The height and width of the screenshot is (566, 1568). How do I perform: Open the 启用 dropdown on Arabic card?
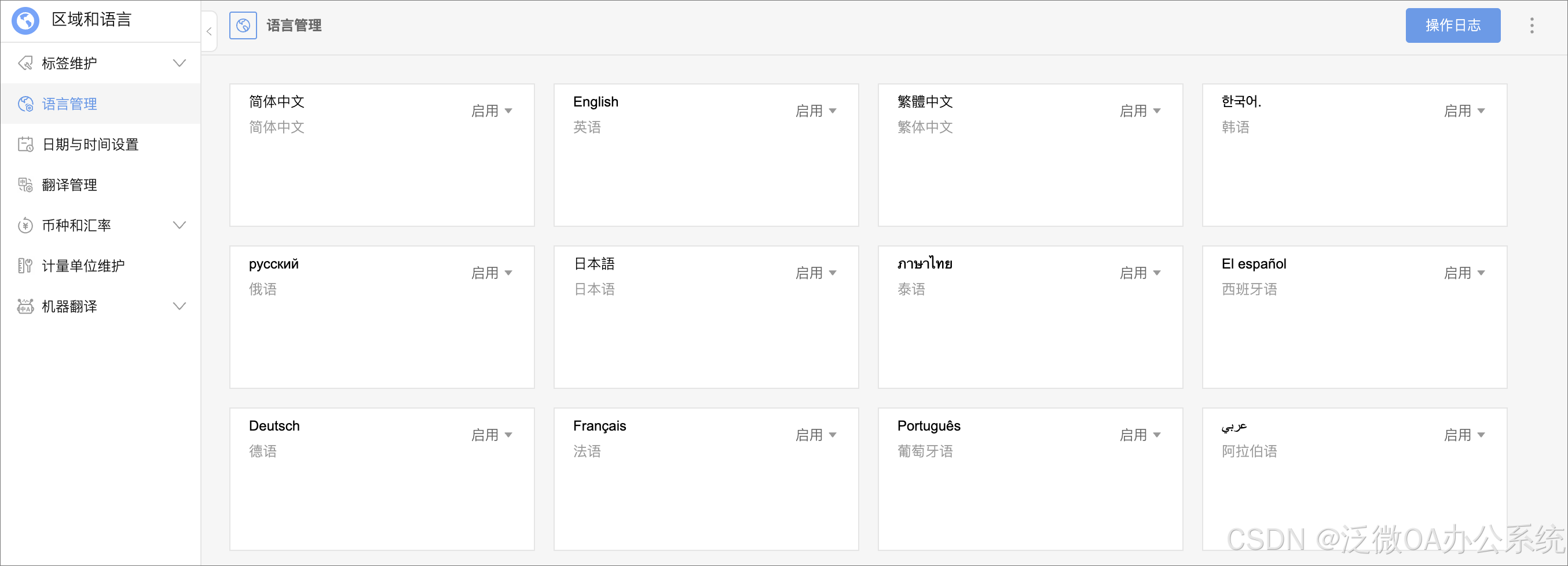1464,435
